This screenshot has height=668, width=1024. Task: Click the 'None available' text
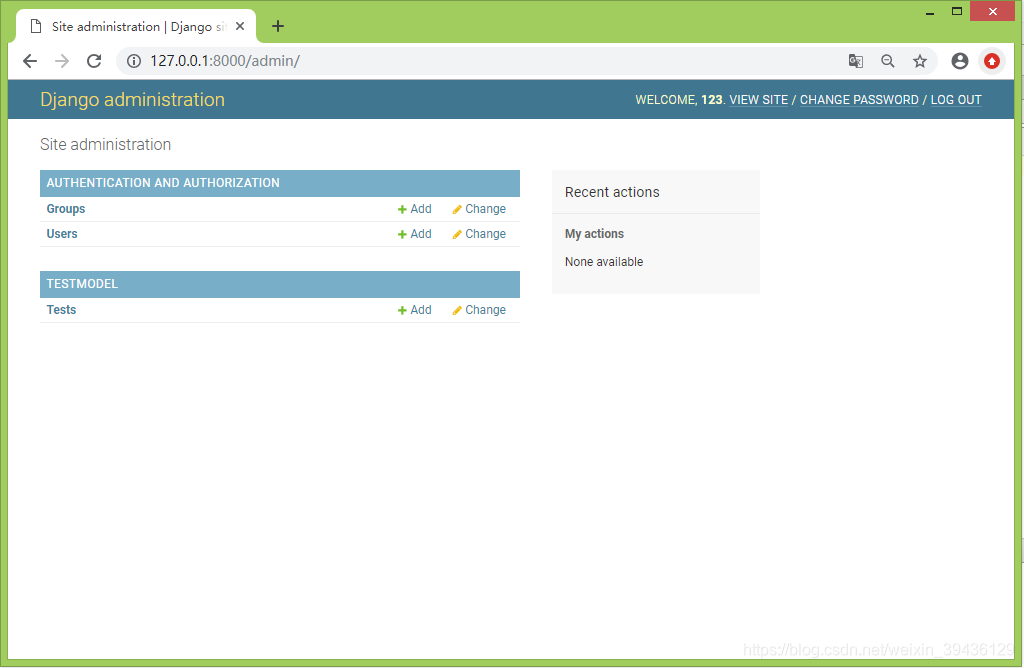click(604, 262)
